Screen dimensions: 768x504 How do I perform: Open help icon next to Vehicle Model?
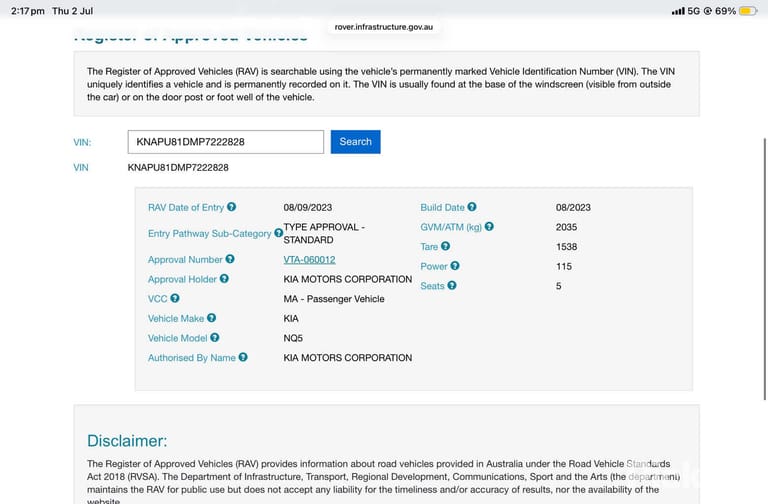click(x=215, y=337)
